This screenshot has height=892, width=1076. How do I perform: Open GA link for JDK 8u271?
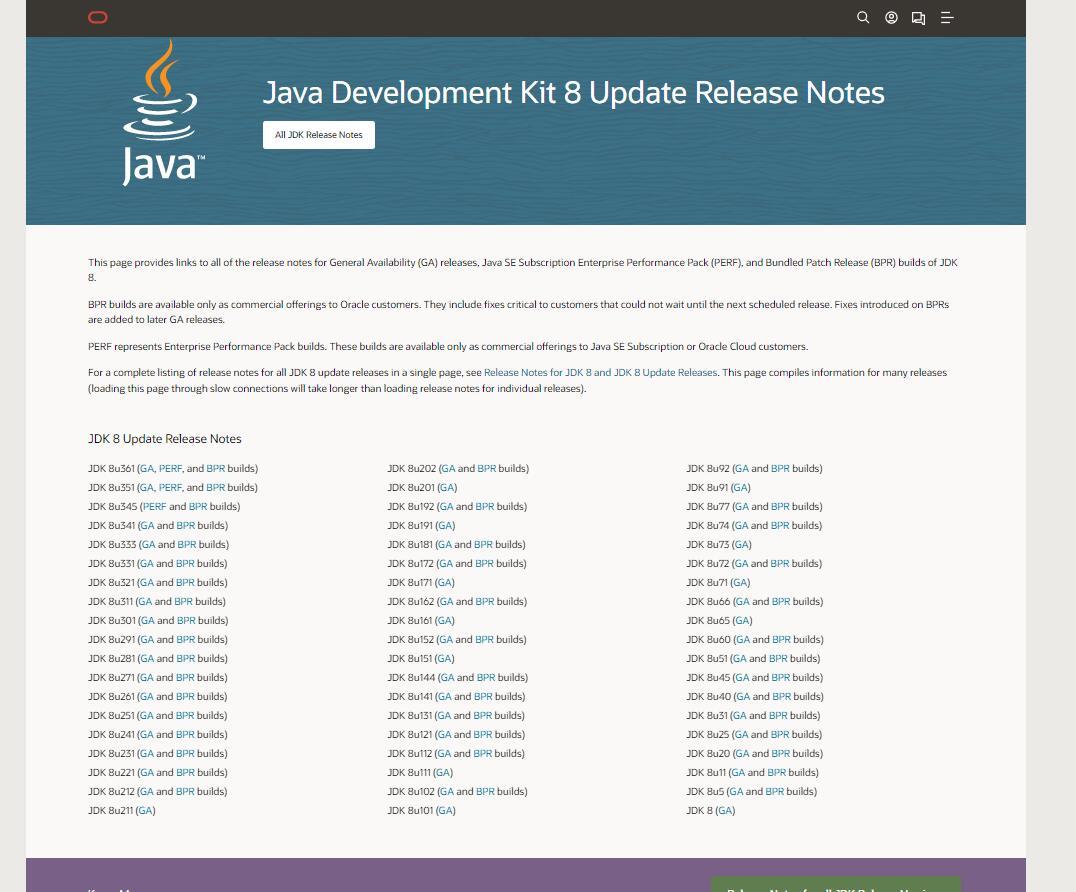146,678
